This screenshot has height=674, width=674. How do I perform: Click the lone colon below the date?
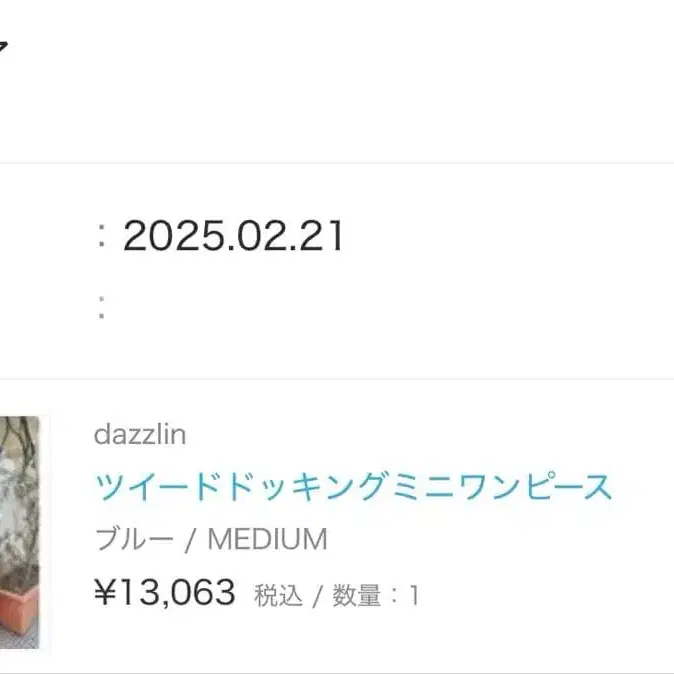(x=101, y=308)
